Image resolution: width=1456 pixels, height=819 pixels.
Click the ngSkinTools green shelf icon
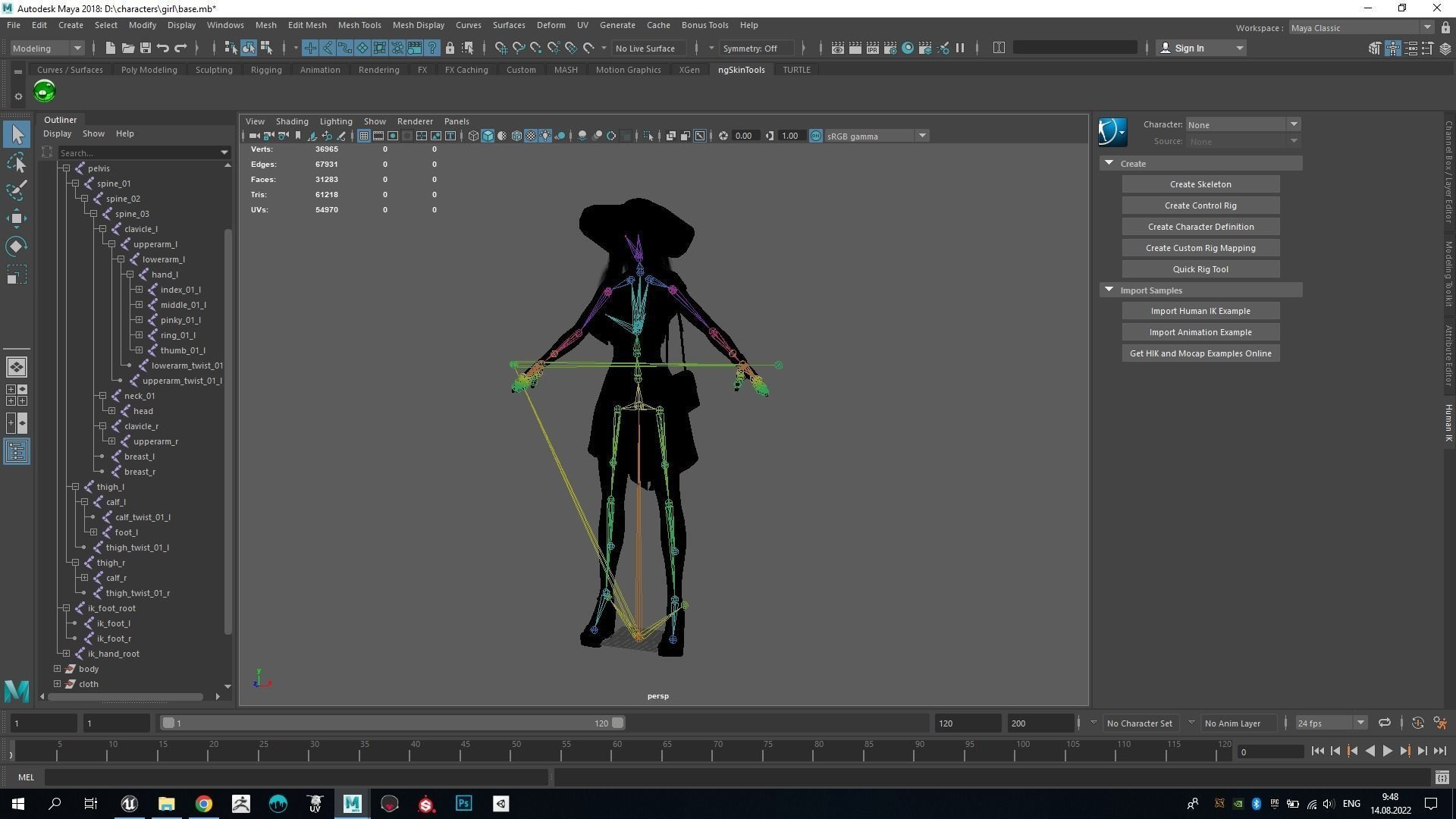coord(45,92)
